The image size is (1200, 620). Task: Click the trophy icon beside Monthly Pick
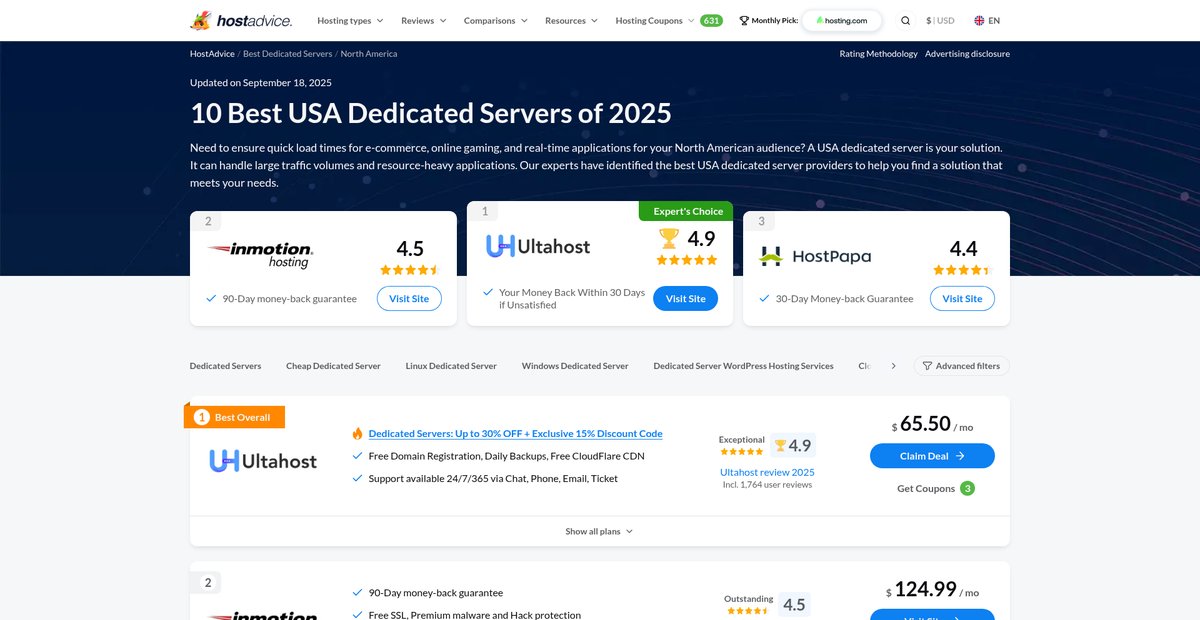click(744, 20)
